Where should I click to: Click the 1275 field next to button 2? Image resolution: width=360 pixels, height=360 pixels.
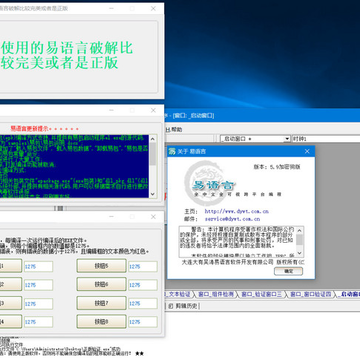pos(39,285)
